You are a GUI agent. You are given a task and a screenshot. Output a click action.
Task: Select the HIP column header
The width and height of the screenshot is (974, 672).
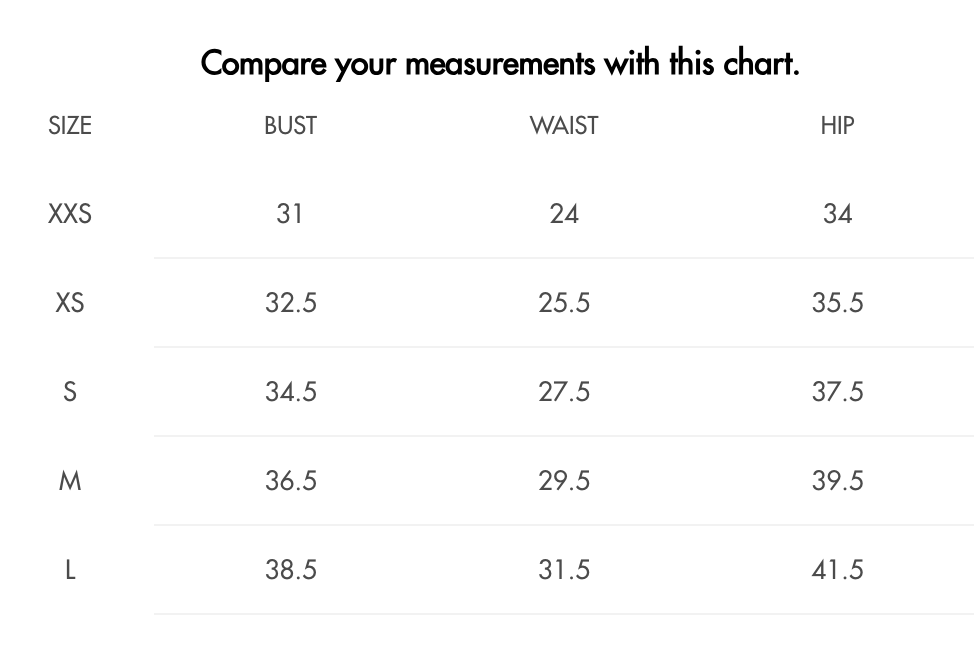pos(837,126)
